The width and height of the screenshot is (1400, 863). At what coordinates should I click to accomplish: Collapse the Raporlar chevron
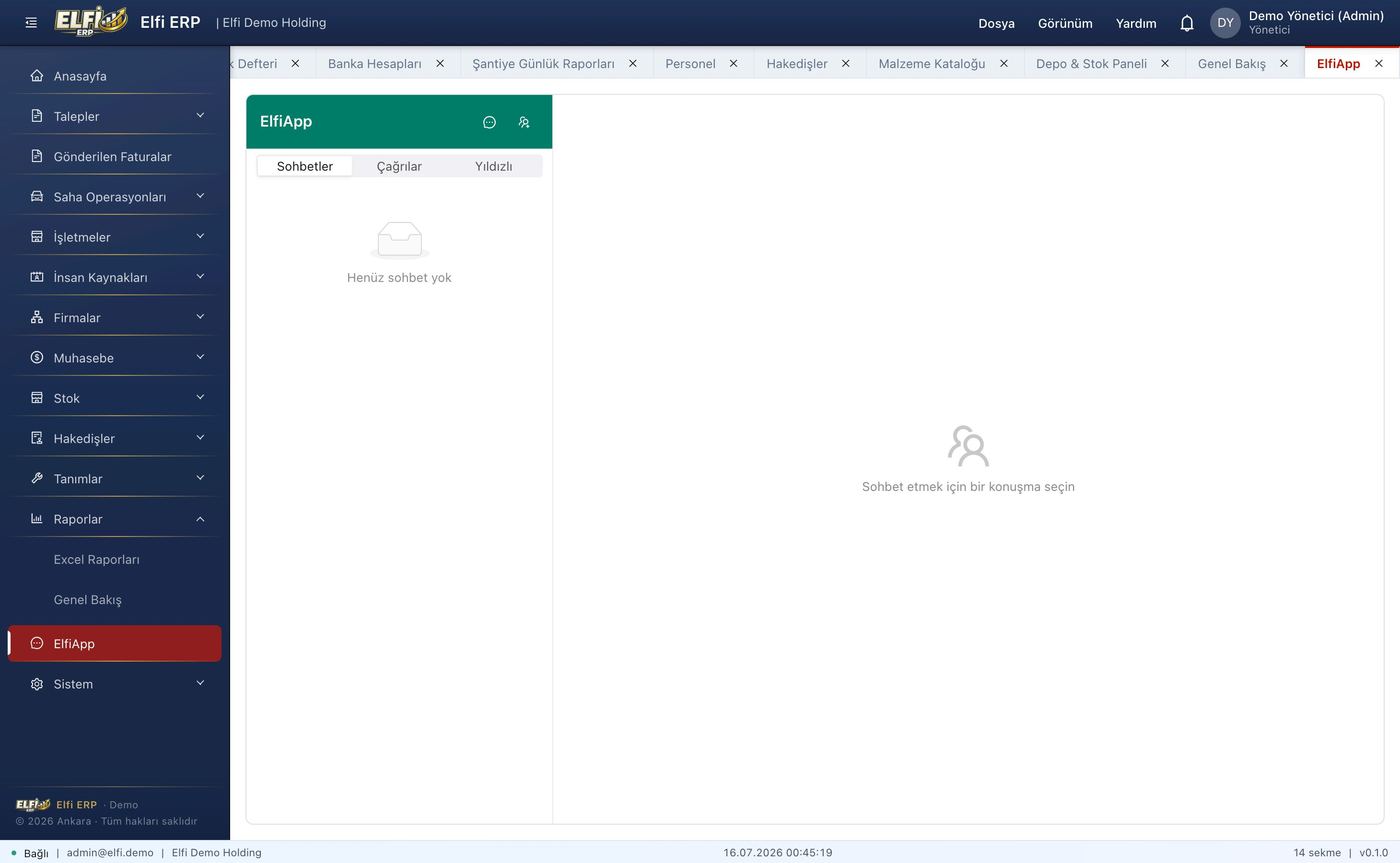click(200, 519)
